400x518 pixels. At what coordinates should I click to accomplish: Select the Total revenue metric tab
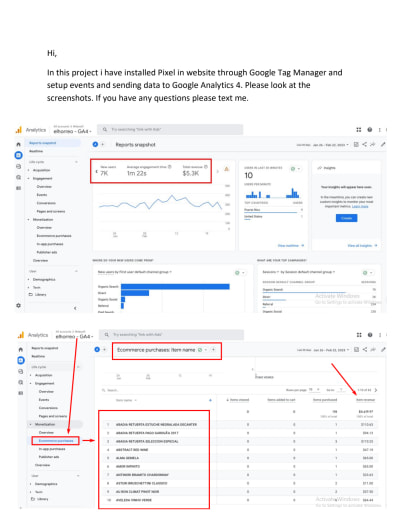[195, 171]
